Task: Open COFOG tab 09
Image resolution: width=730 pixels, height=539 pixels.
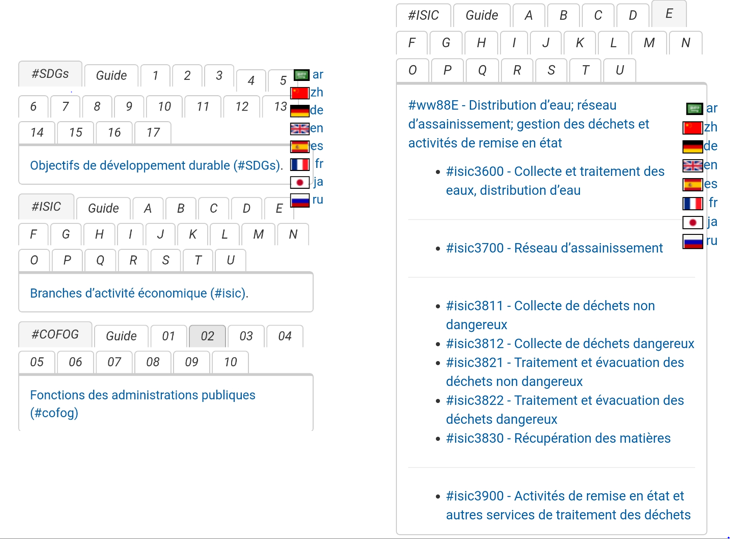Action: tap(191, 362)
